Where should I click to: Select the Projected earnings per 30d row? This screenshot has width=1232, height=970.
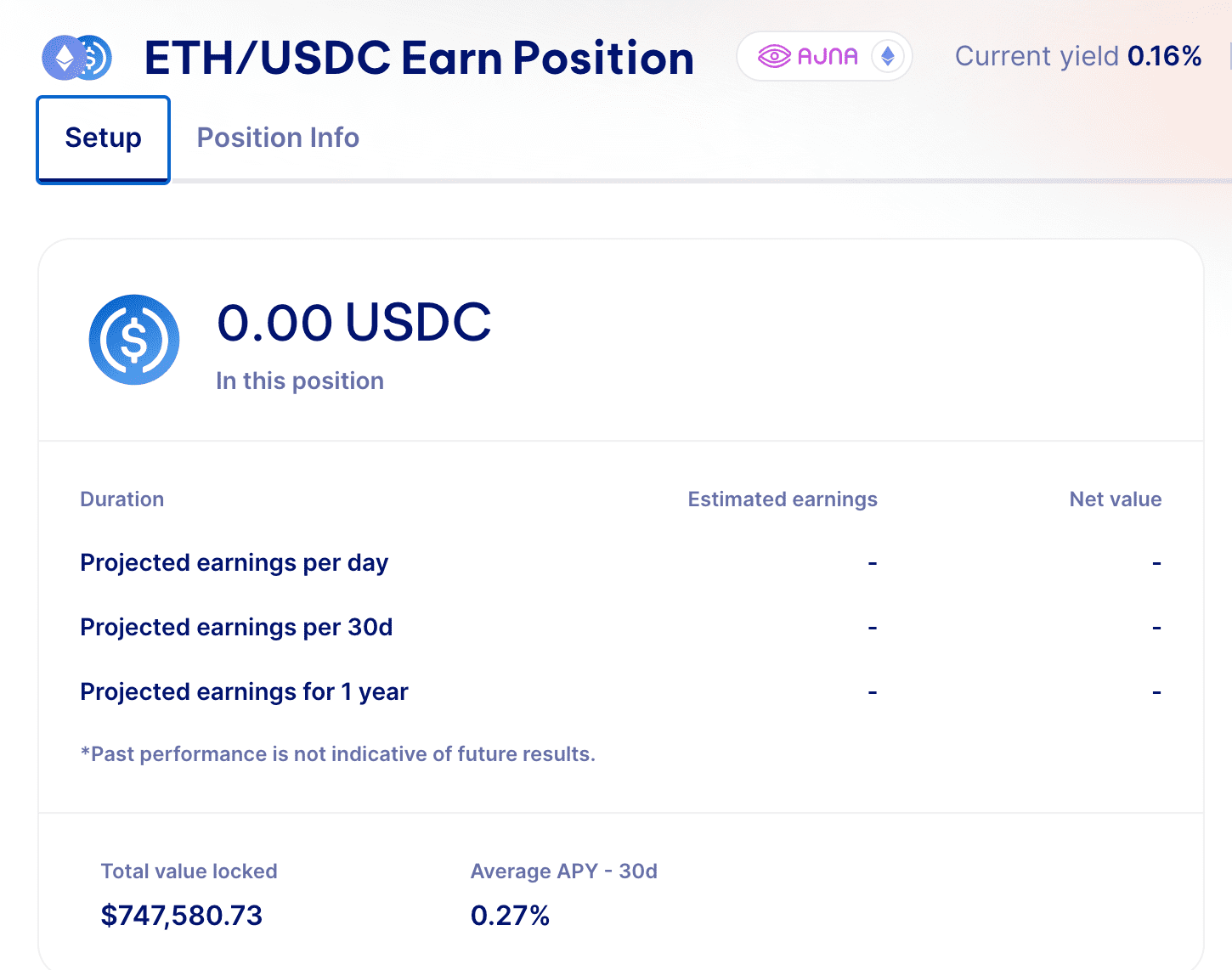click(236, 628)
